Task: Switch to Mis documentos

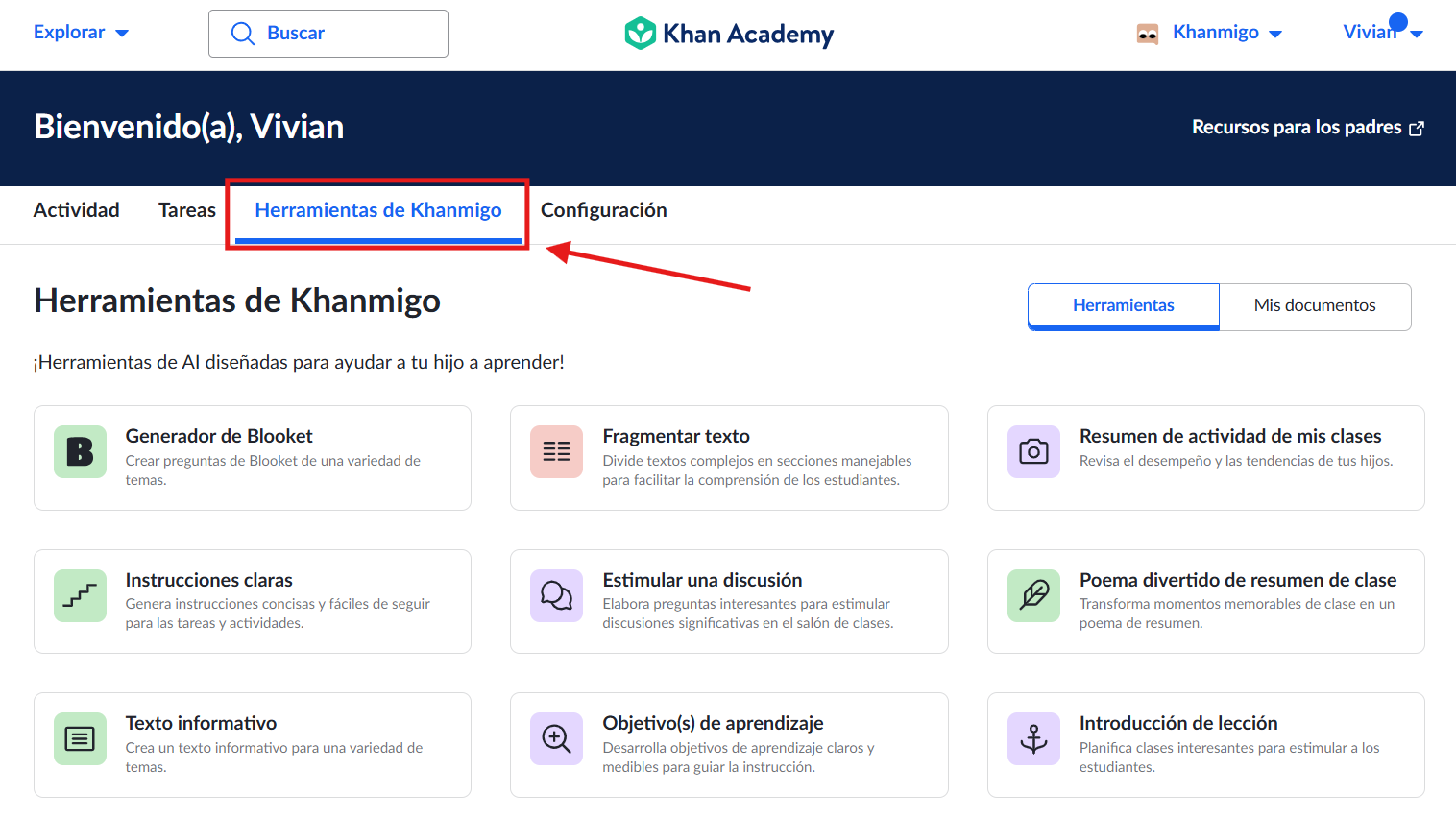Action: [x=1315, y=306]
